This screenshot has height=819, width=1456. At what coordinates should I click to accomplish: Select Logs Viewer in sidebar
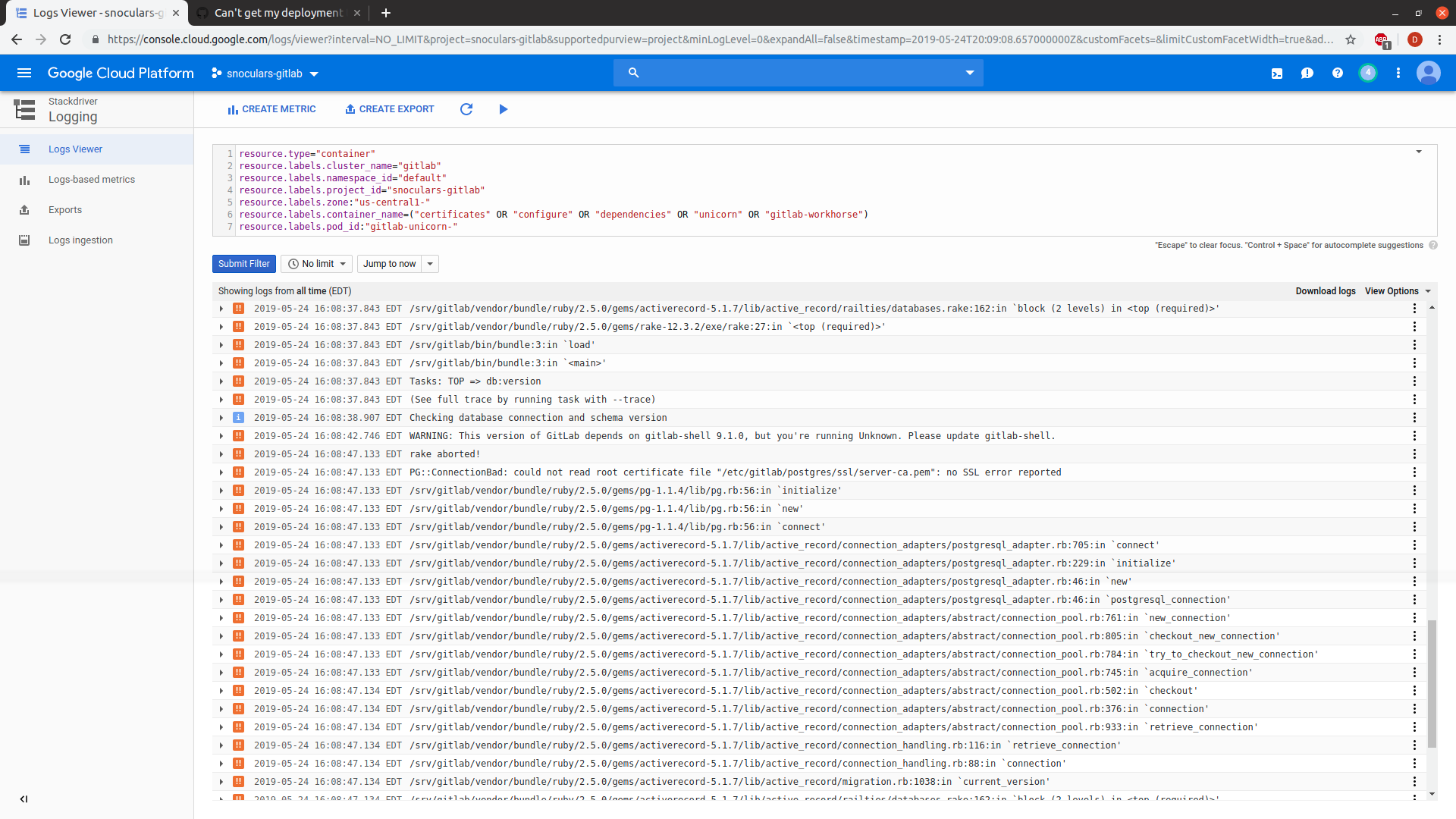(x=96, y=149)
